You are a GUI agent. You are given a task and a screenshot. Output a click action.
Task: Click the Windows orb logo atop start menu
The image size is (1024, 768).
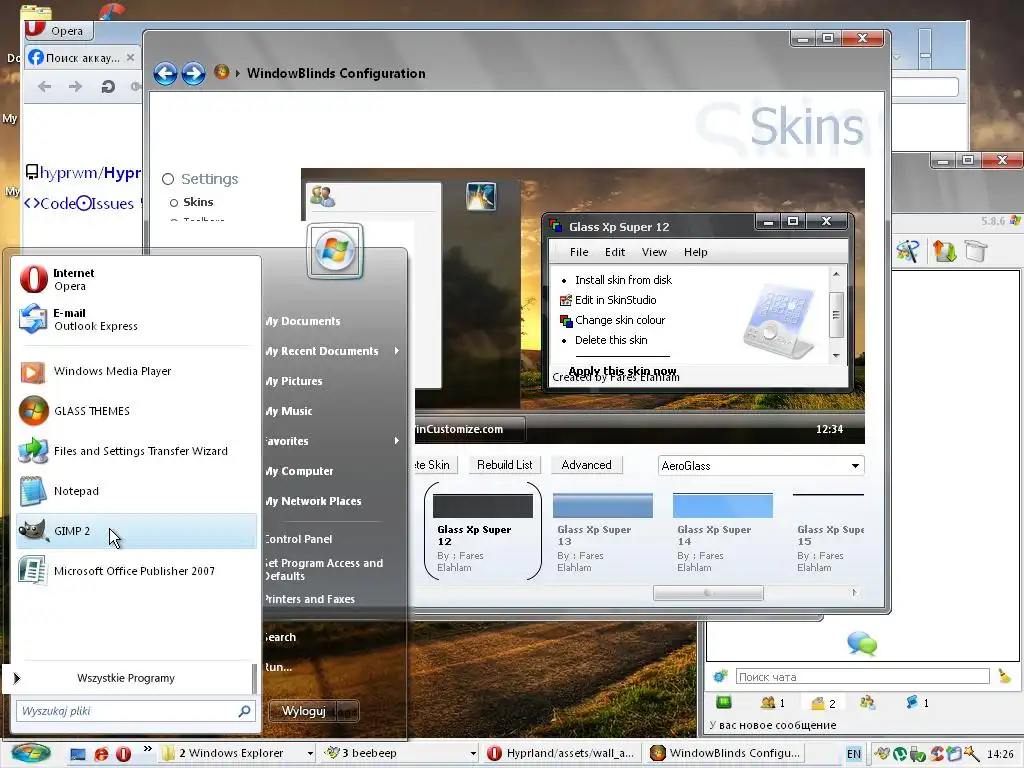click(x=334, y=251)
